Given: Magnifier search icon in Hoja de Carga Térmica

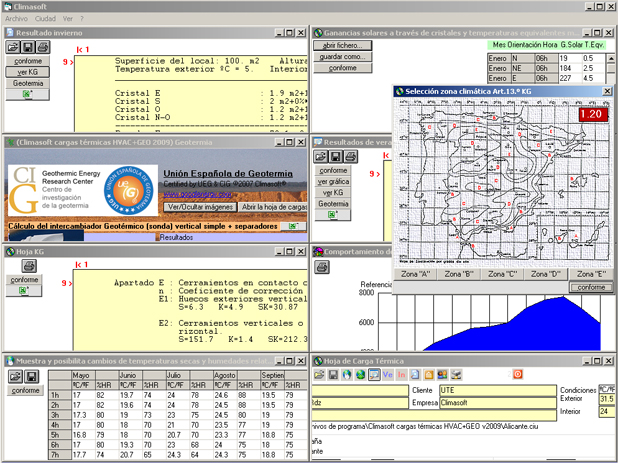Looking at the screenshot, I should tap(374, 375).
